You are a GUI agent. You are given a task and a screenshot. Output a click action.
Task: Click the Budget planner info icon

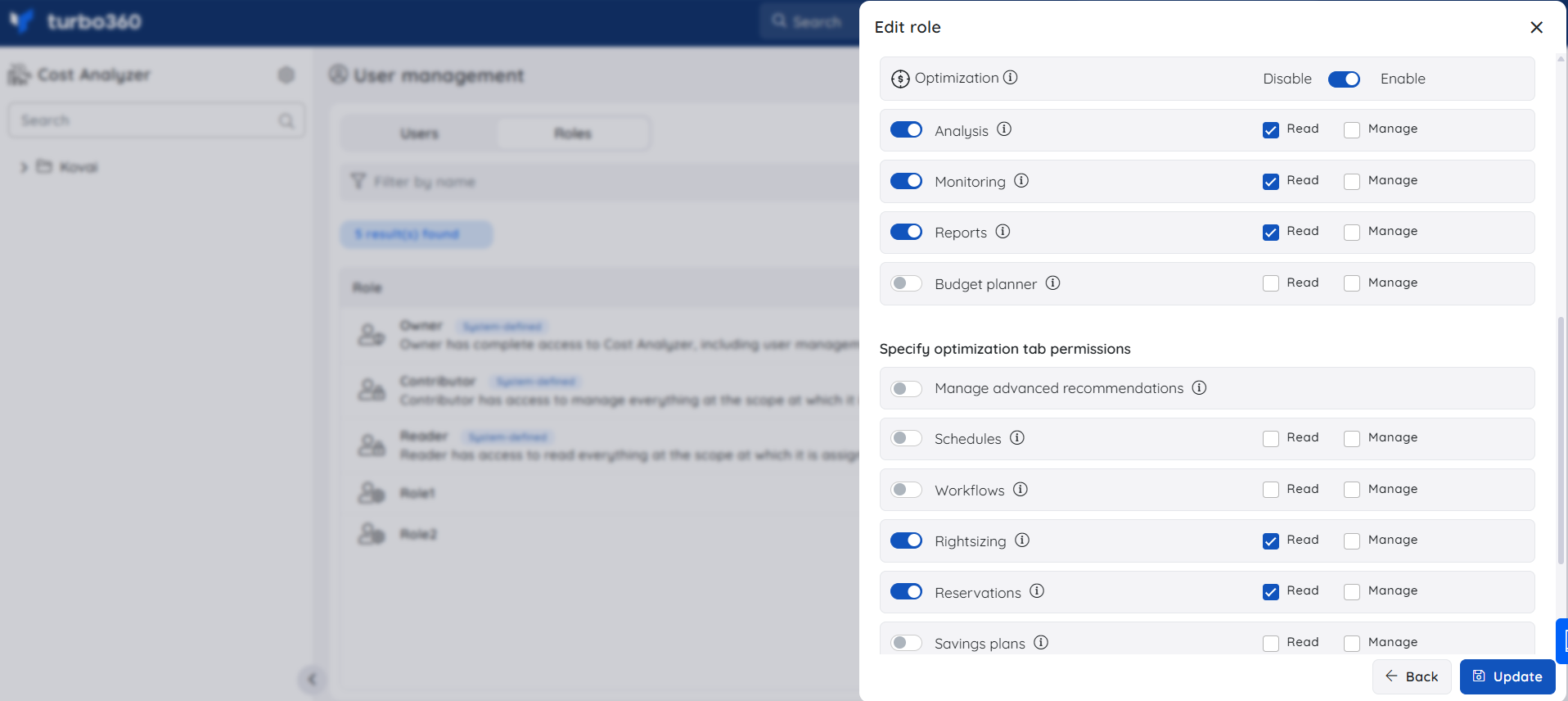(1052, 283)
